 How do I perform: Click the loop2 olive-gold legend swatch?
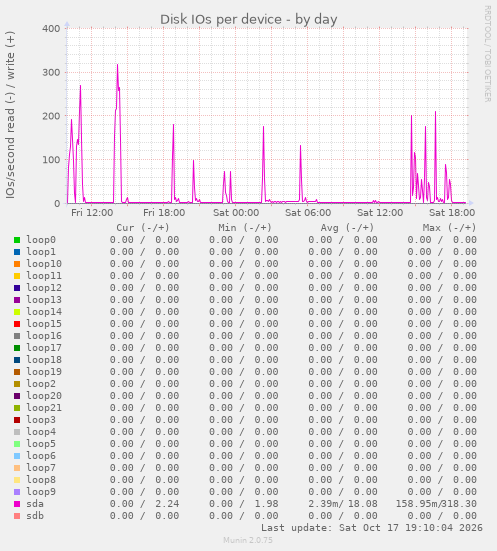pyautogui.click(x=17, y=384)
